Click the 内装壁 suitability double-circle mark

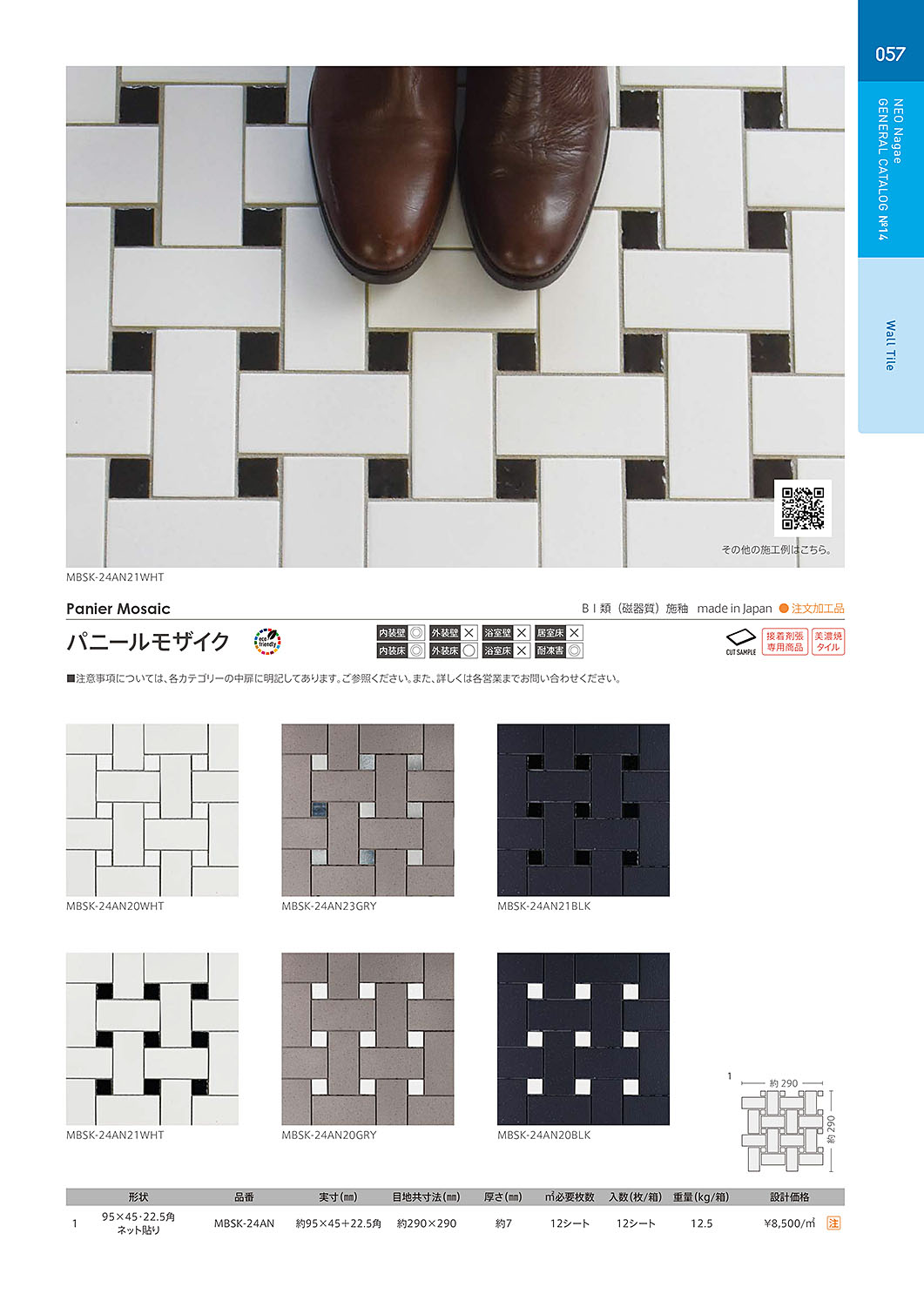416,633
